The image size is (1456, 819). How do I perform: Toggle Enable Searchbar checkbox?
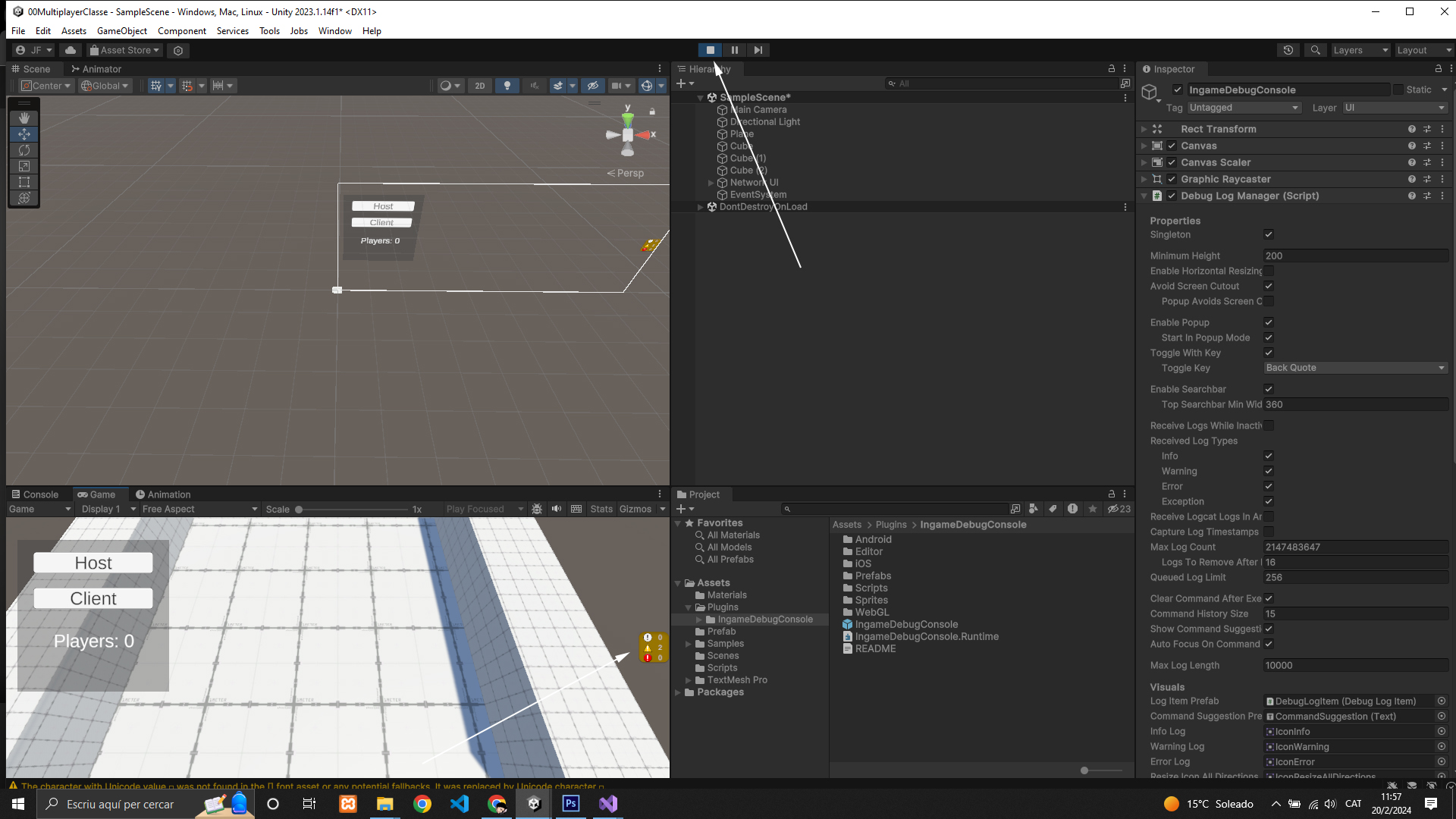(x=1269, y=389)
